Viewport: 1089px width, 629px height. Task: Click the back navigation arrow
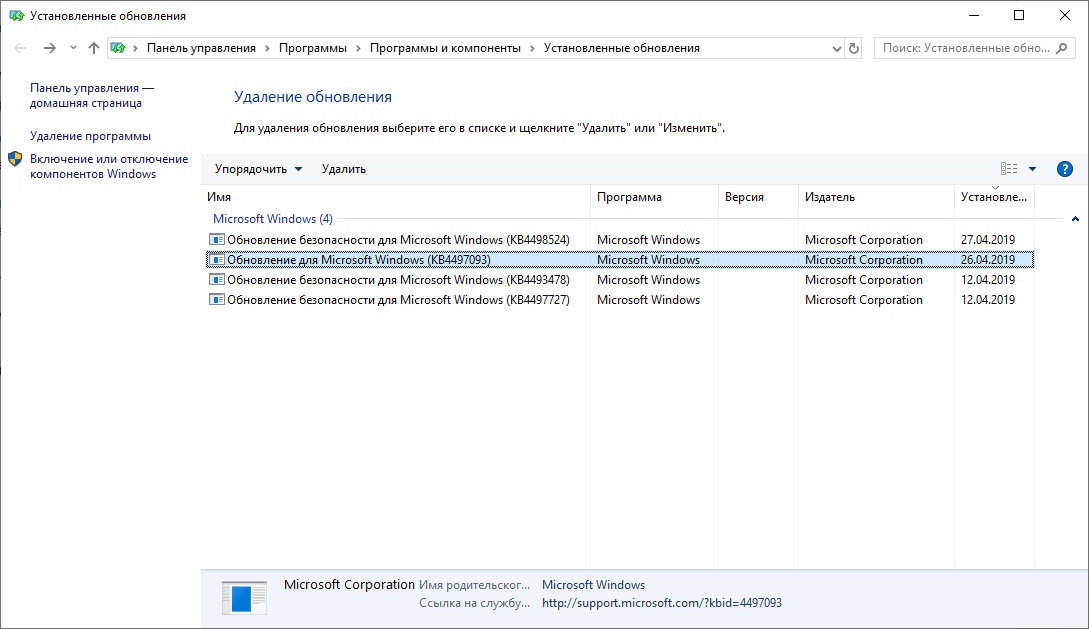click(x=20, y=48)
